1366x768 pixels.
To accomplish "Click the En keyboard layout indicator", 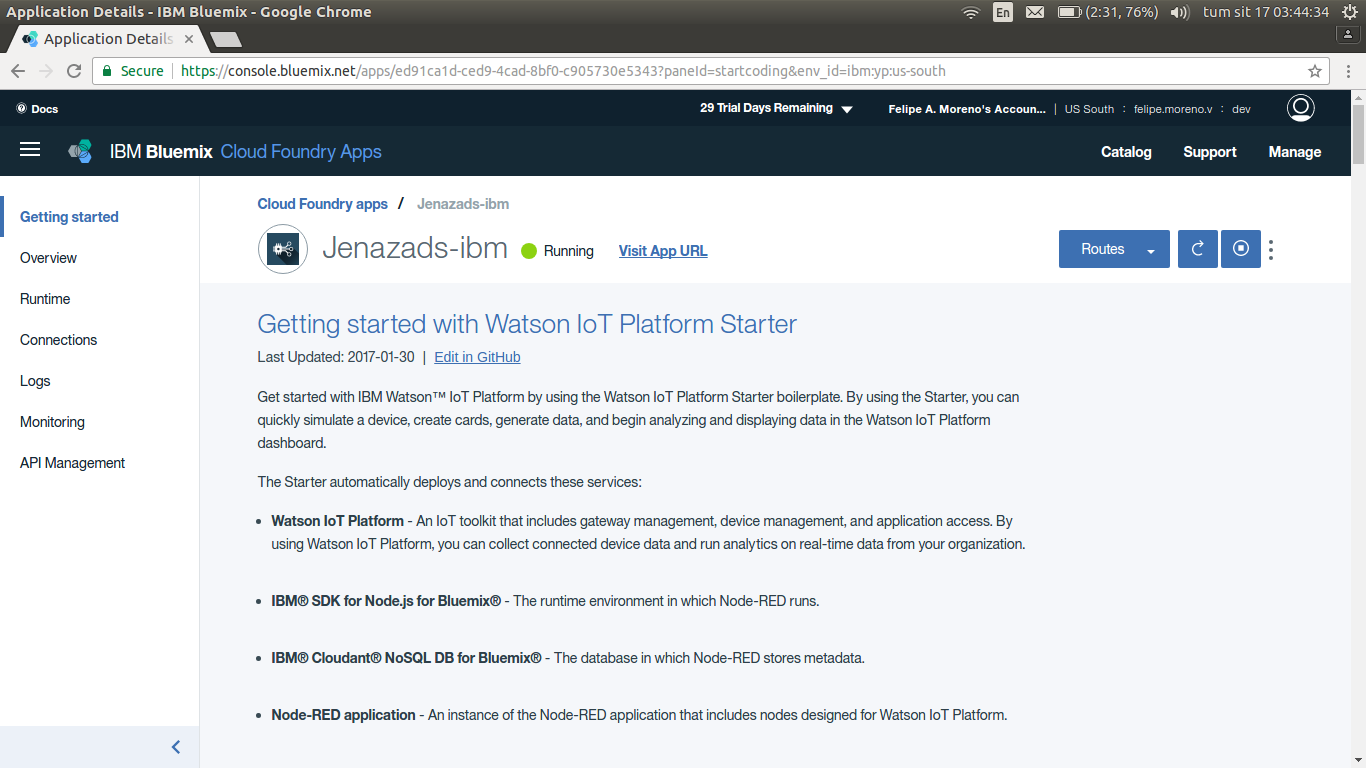I will 1002,12.
